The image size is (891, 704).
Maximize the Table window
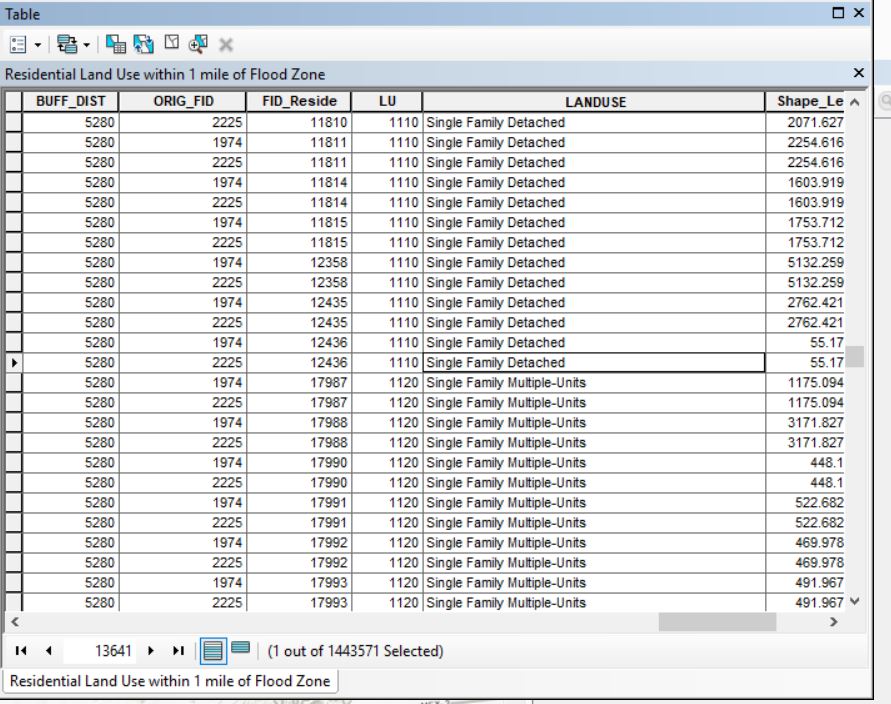click(838, 13)
